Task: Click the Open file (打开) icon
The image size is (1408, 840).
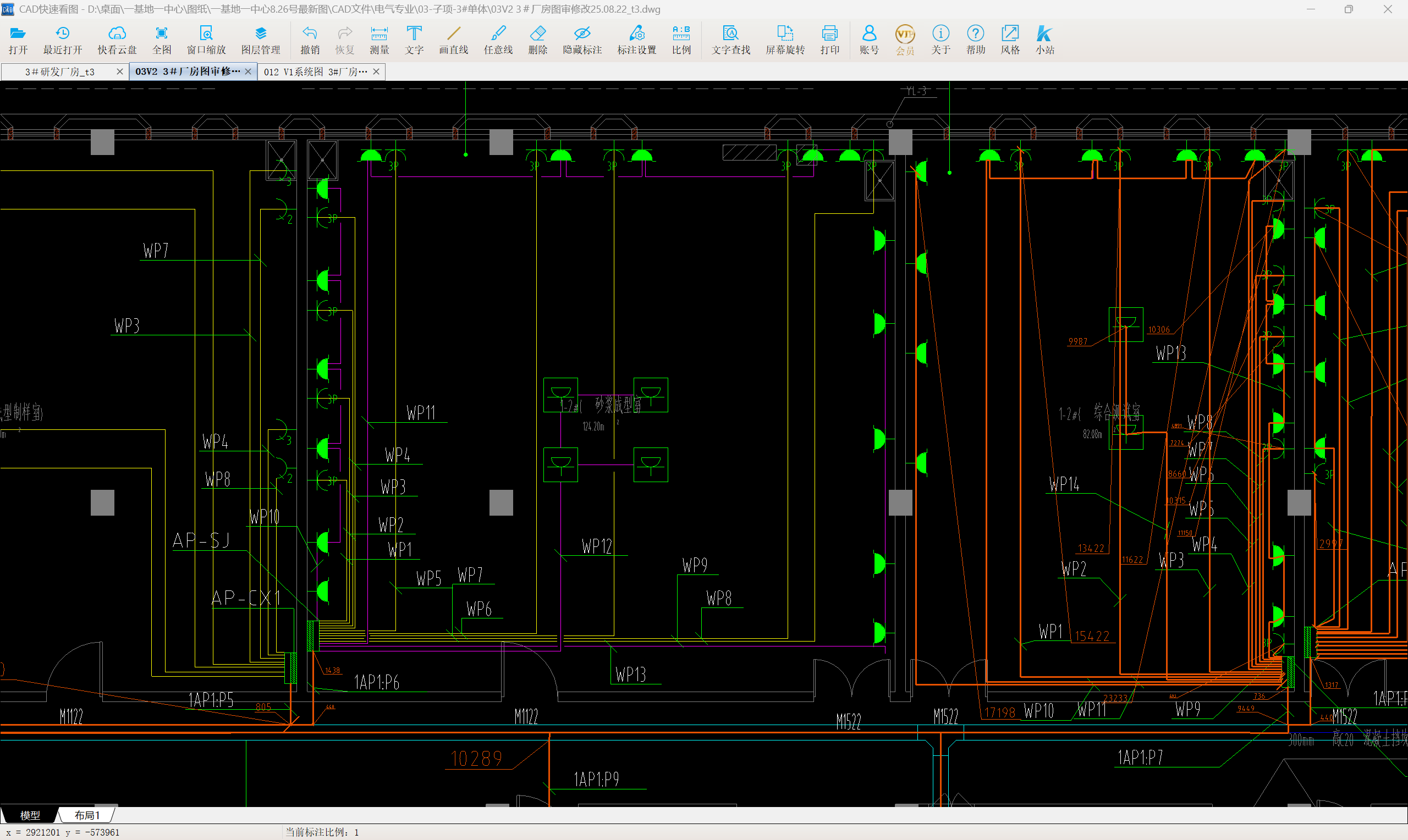Action: point(18,40)
